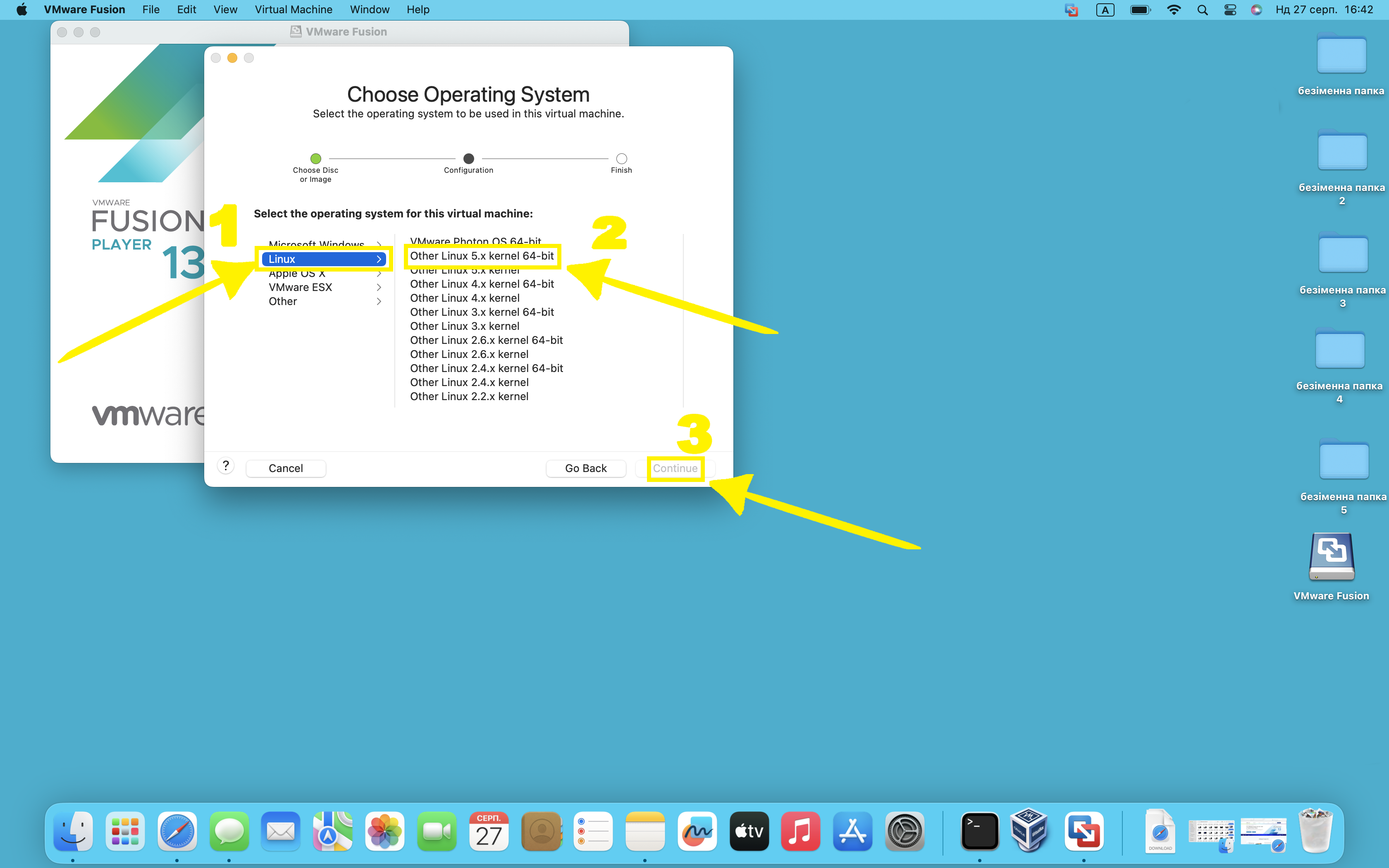Select Other Linux 2.2.x kernel
The image size is (1389, 868).
470,397
